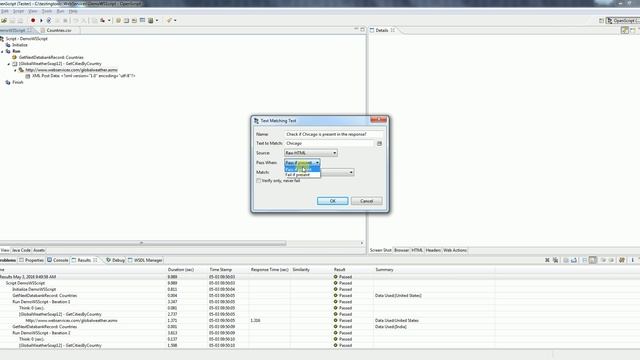Check 'Verify only, never fail' checkbox
The height and width of the screenshot is (360, 640).
coord(258,181)
